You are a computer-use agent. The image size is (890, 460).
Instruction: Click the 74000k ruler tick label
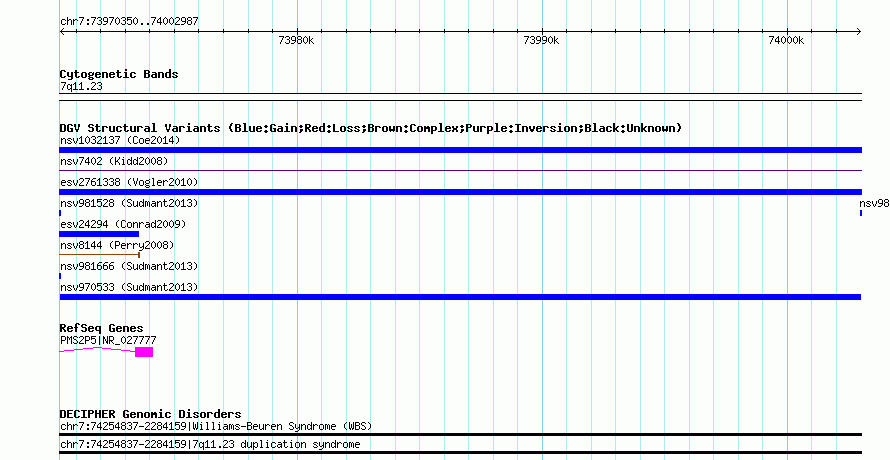pos(786,40)
